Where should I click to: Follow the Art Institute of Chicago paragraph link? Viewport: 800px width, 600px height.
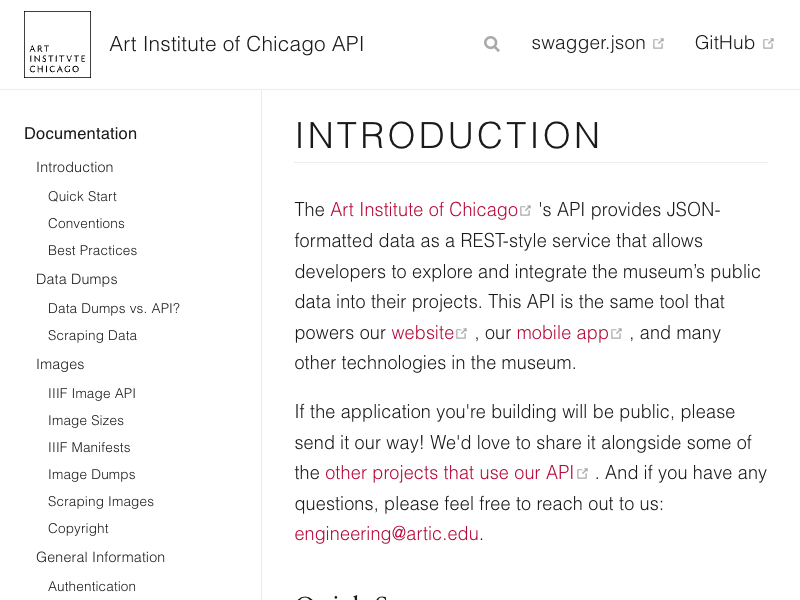tap(424, 210)
